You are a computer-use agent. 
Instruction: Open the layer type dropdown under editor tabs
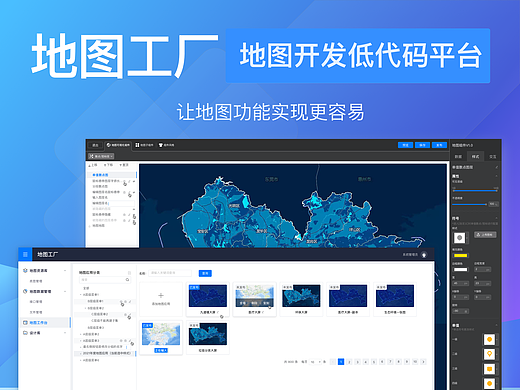point(101,156)
